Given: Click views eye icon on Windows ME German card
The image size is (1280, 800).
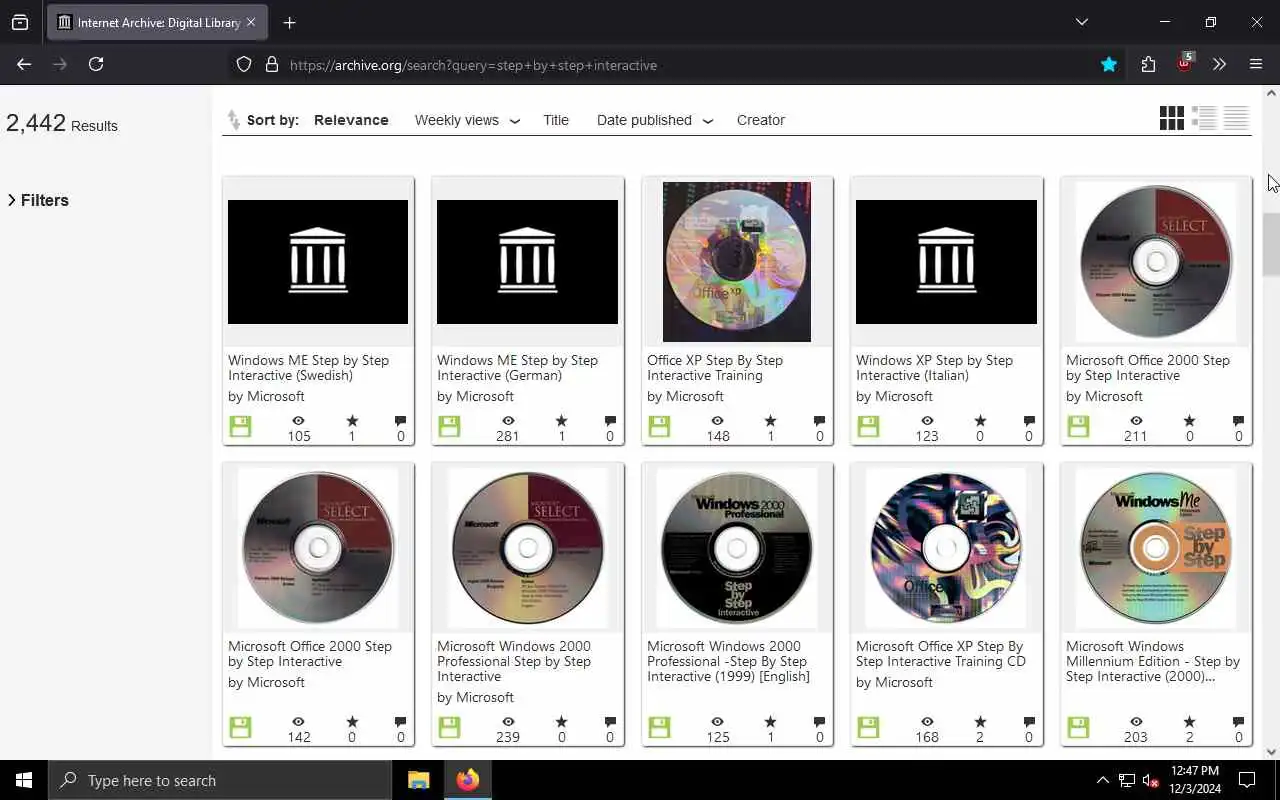Looking at the screenshot, I should pyautogui.click(x=508, y=421).
